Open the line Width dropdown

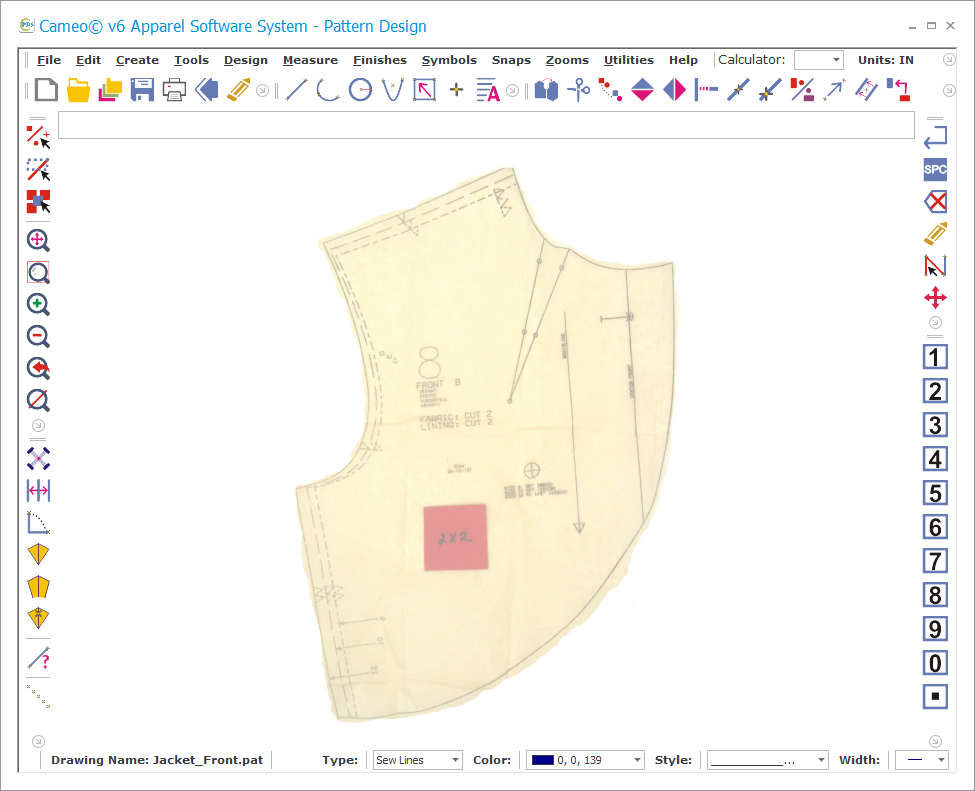pos(921,760)
